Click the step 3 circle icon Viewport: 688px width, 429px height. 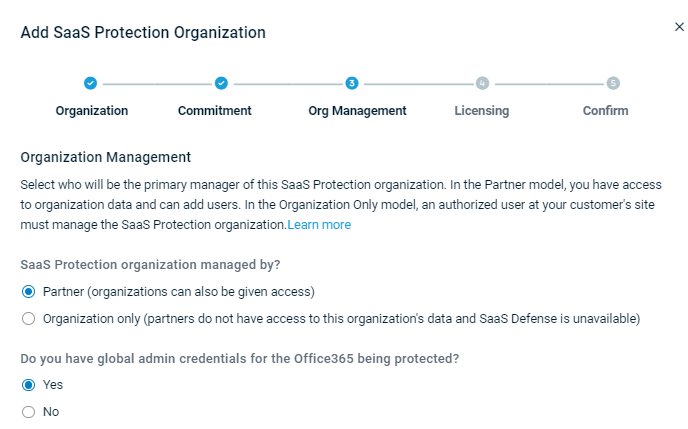(351, 83)
